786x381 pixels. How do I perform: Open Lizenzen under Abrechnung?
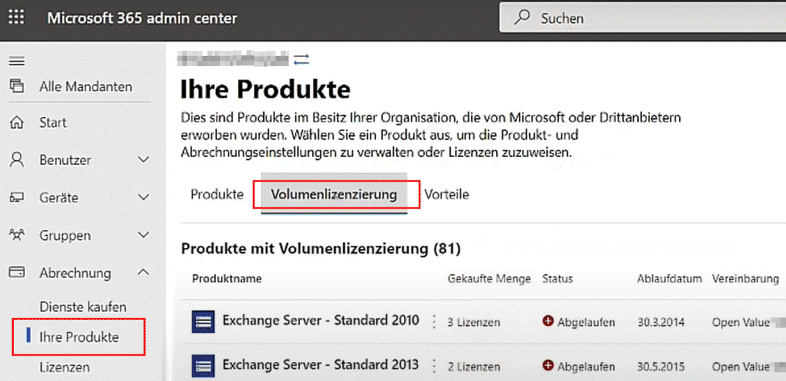pos(65,367)
